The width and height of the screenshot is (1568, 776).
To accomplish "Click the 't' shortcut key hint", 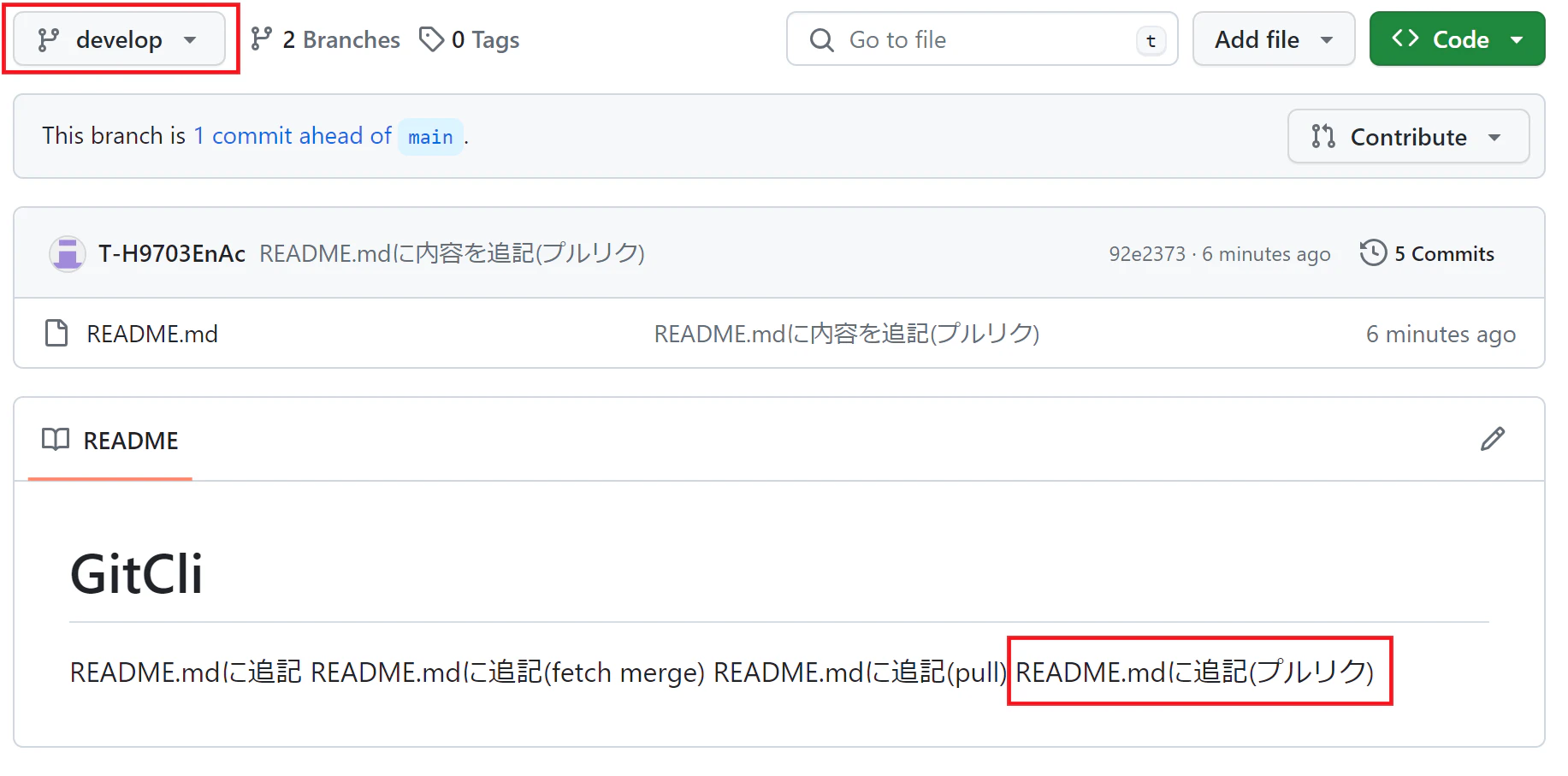I will click(1151, 40).
